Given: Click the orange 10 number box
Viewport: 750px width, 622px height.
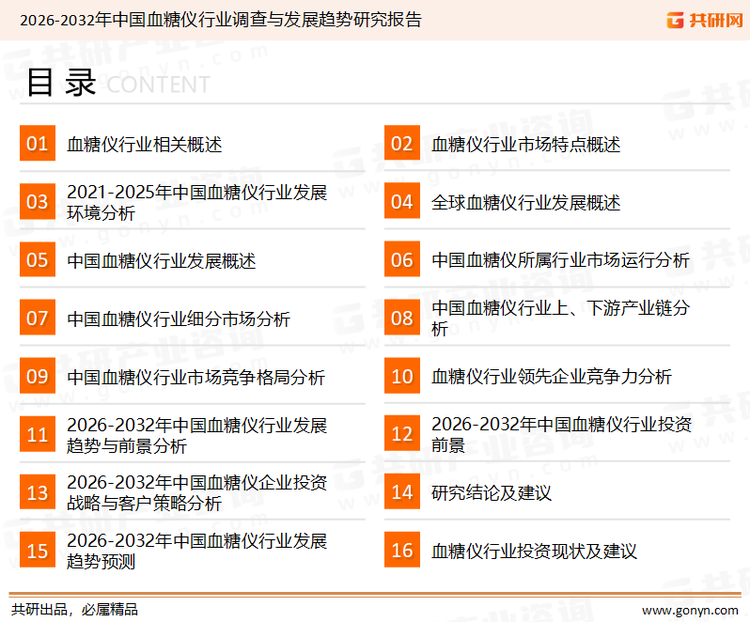Looking at the screenshot, I should [x=402, y=376].
